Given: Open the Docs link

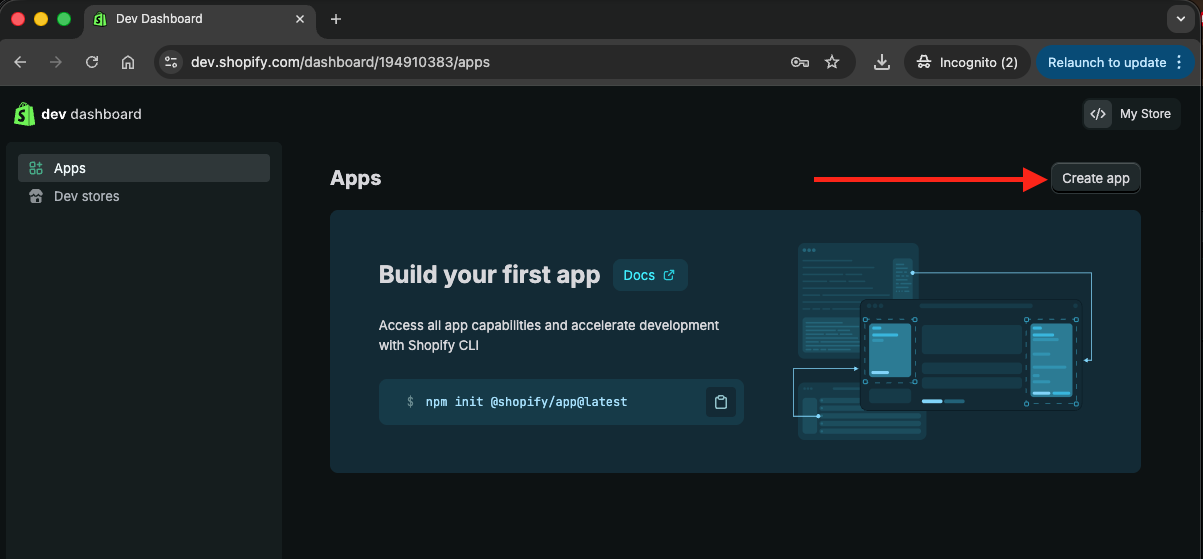Looking at the screenshot, I should tap(649, 275).
